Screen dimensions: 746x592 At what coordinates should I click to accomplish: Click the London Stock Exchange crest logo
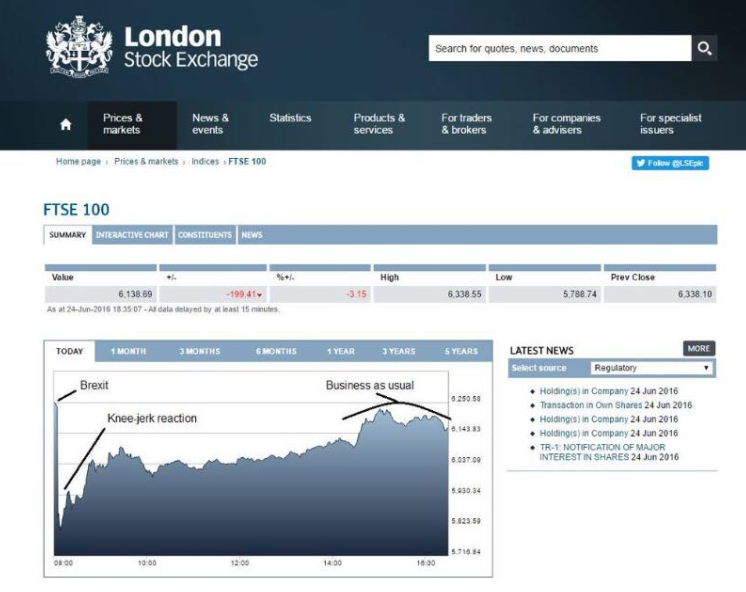pos(79,46)
